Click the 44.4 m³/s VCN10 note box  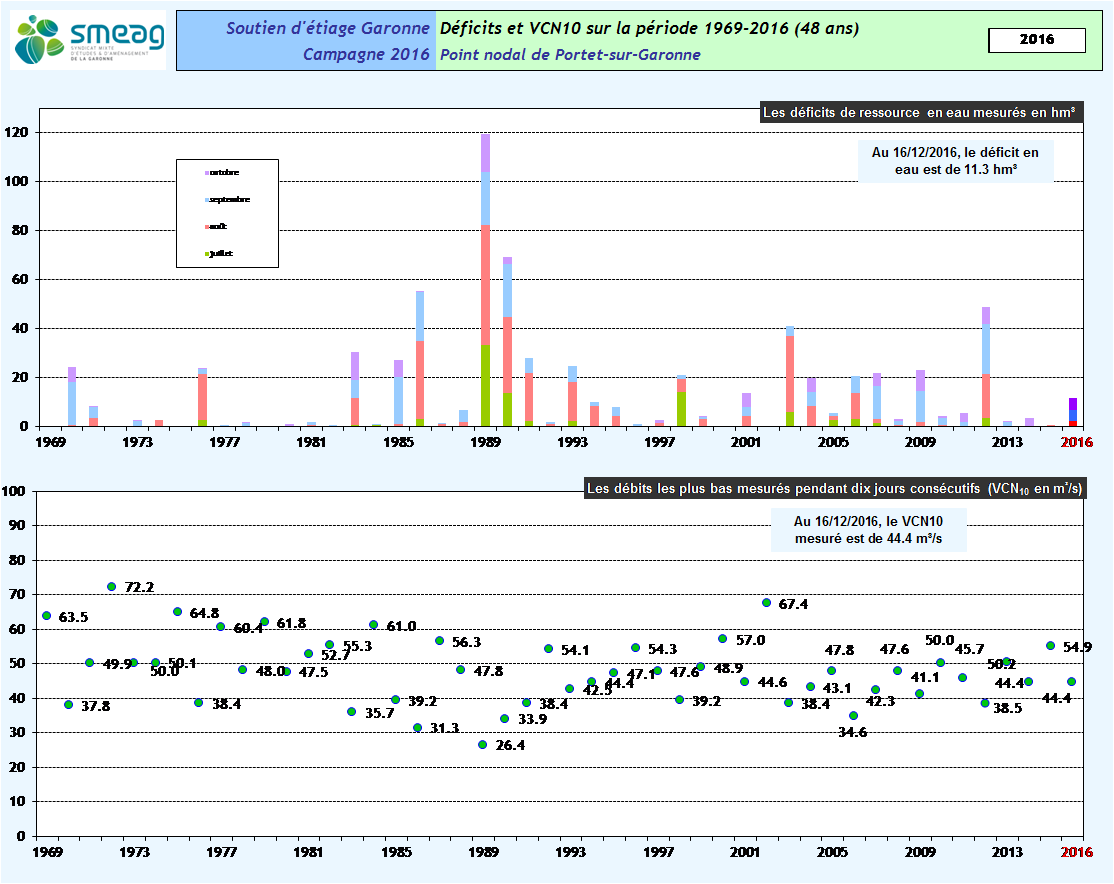(868, 530)
